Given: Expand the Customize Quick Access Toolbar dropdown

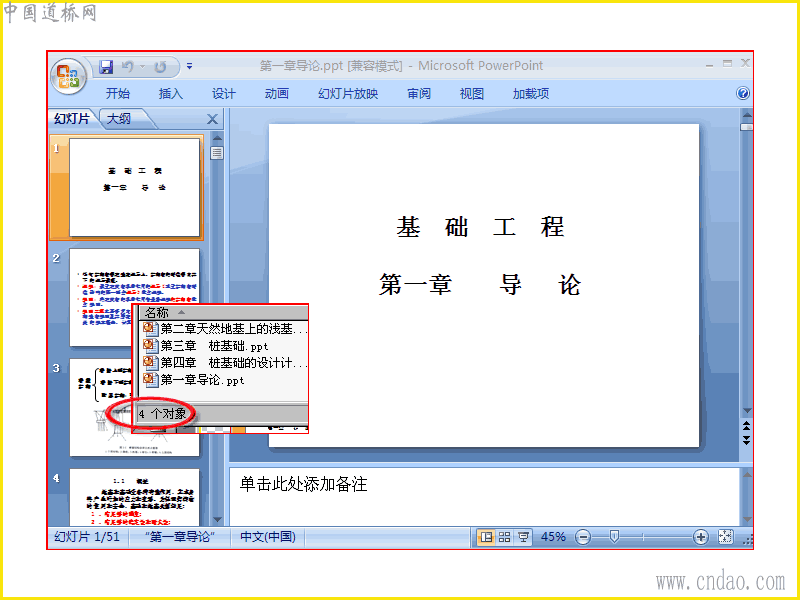Looking at the screenshot, I should [189, 66].
